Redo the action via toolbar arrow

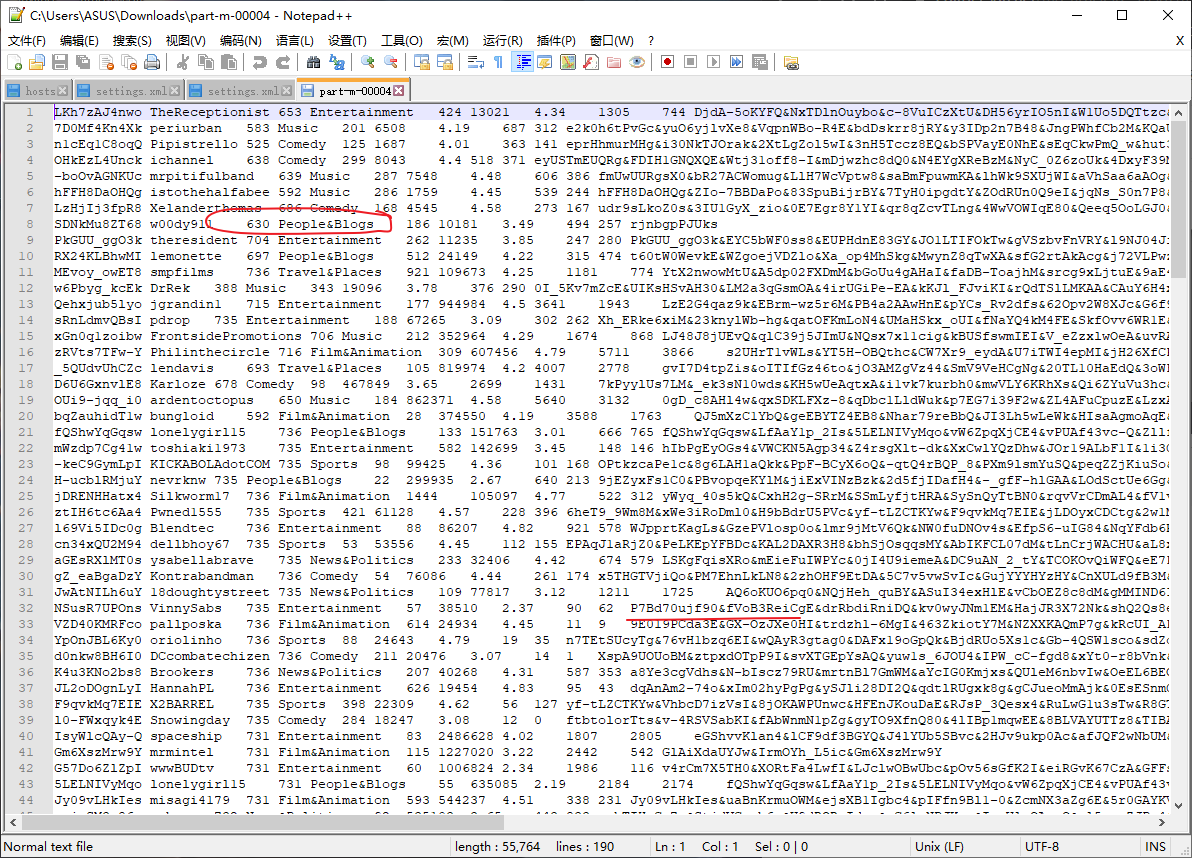point(282,62)
